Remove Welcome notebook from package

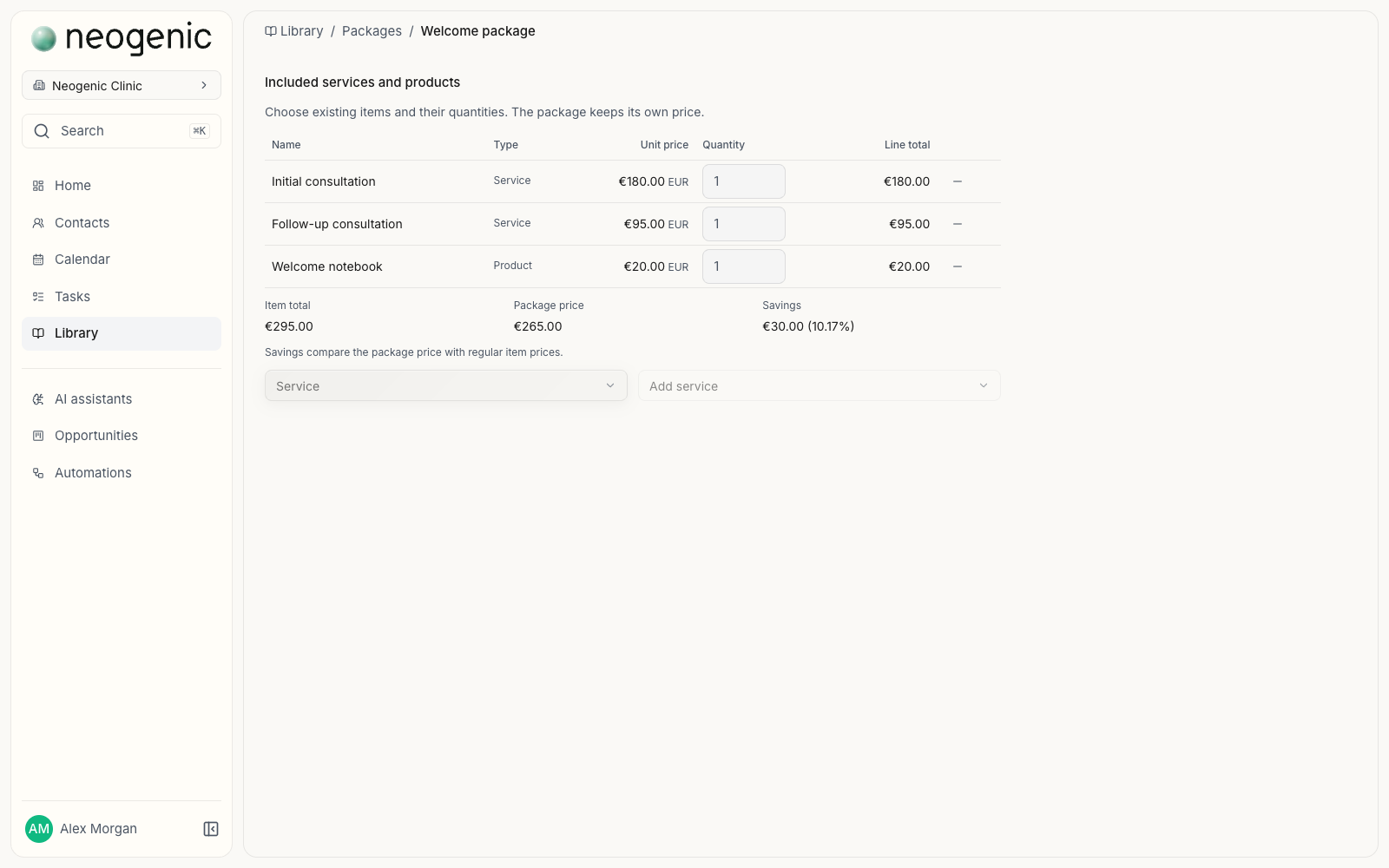tap(958, 266)
